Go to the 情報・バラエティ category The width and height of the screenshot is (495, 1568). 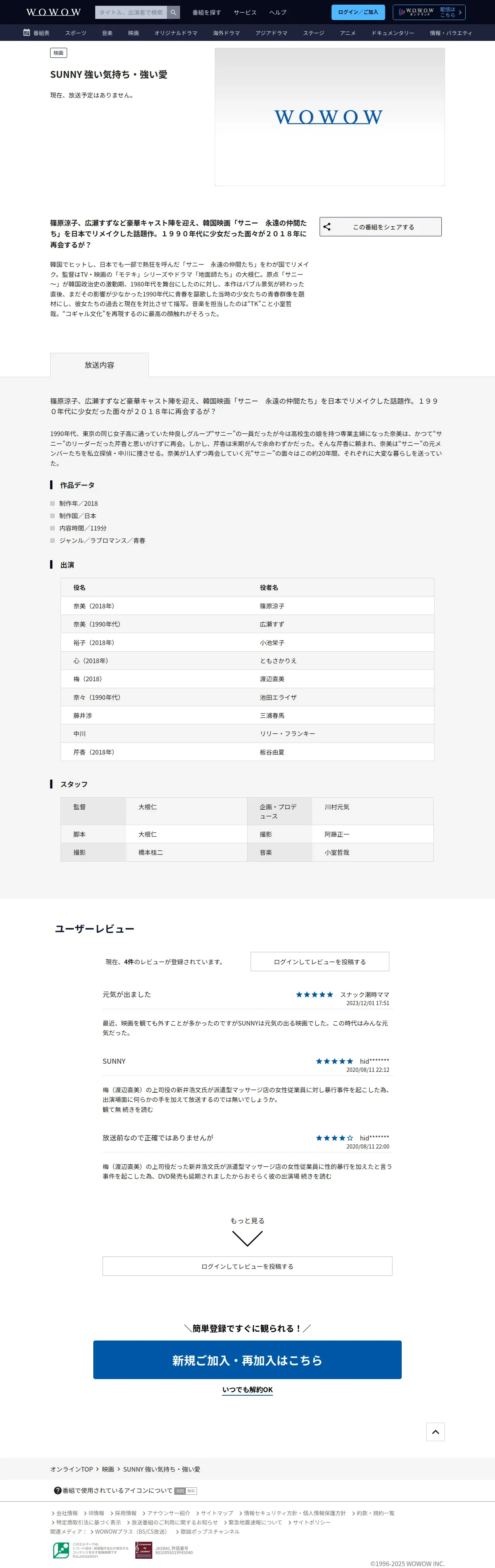[451, 33]
